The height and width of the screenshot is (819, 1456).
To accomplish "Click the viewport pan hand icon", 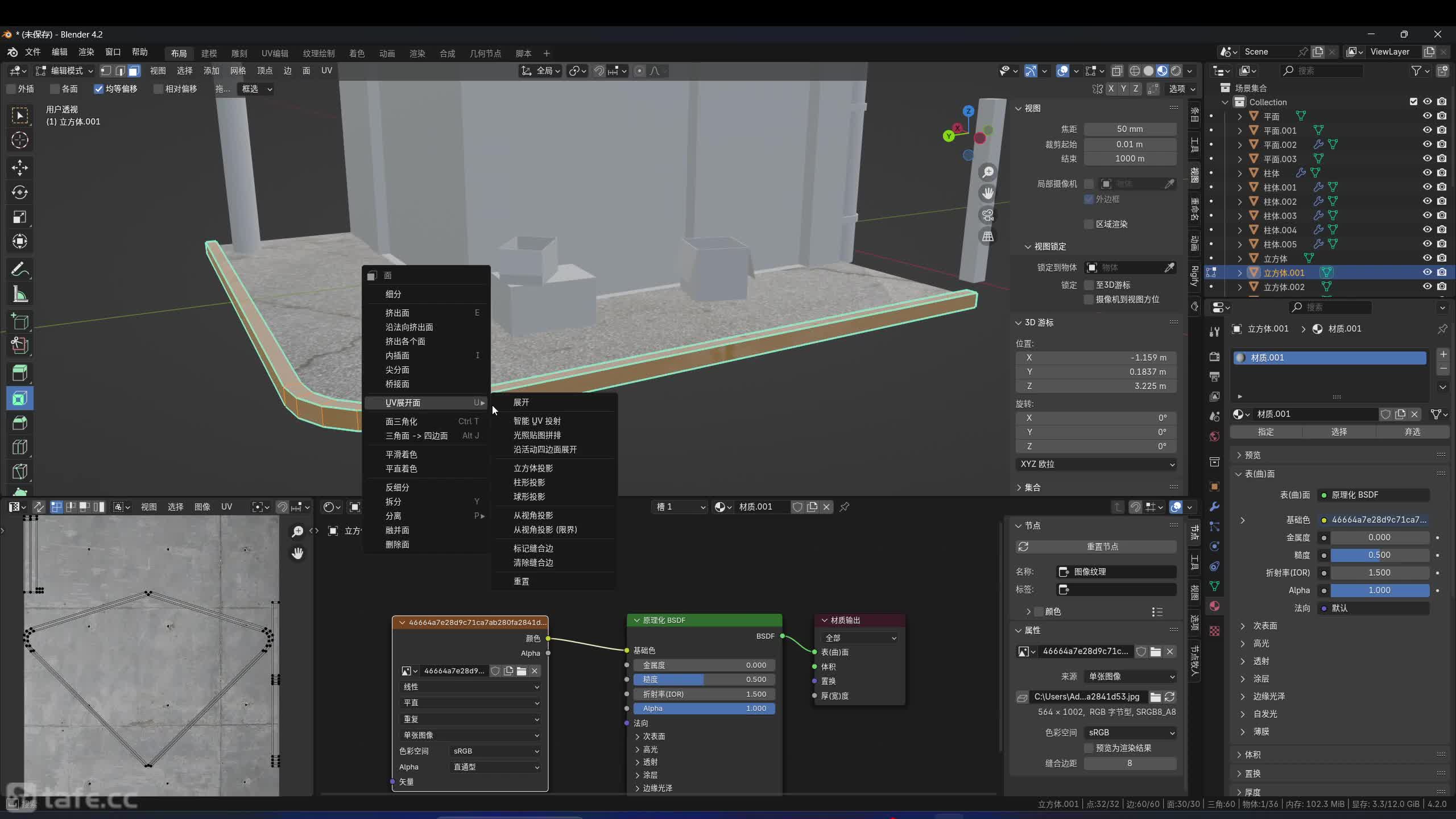I will 988,193.
